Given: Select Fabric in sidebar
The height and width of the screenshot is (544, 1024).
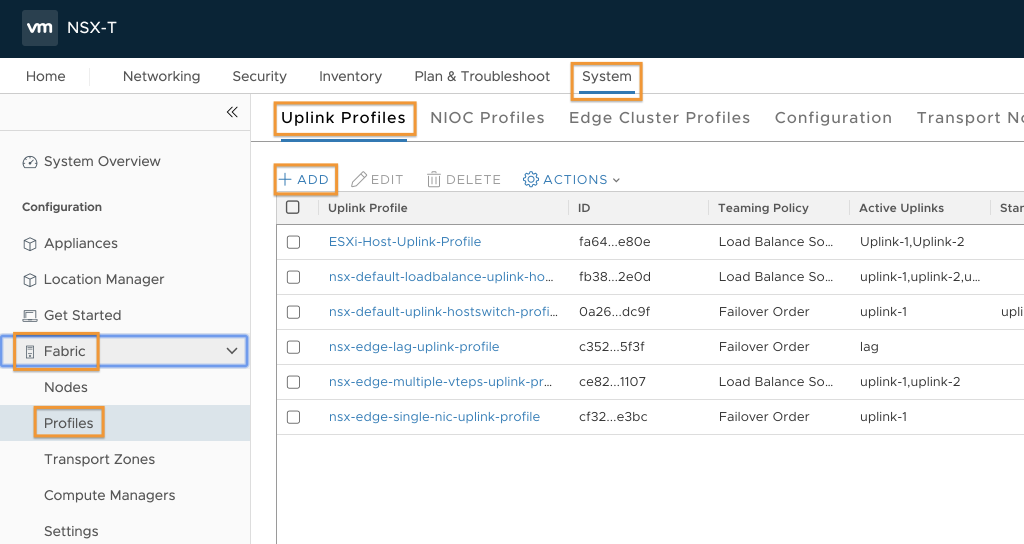Looking at the screenshot, I should pos(65,351).
